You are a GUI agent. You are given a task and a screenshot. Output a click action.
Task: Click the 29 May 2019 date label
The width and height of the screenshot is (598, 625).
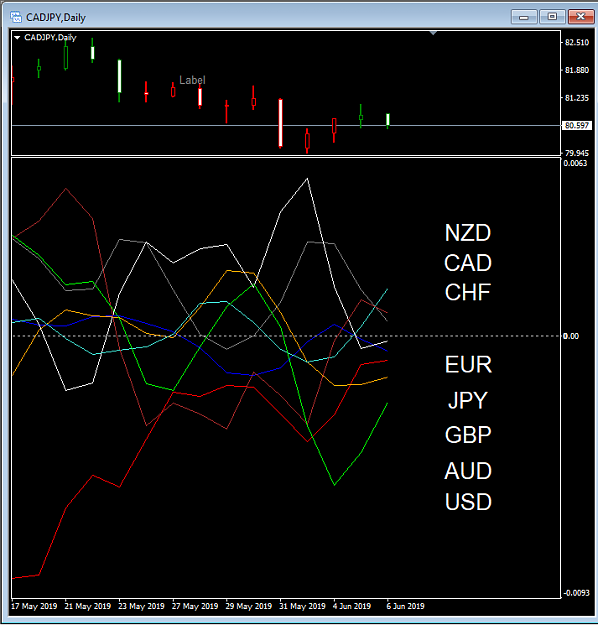(249, 606)
